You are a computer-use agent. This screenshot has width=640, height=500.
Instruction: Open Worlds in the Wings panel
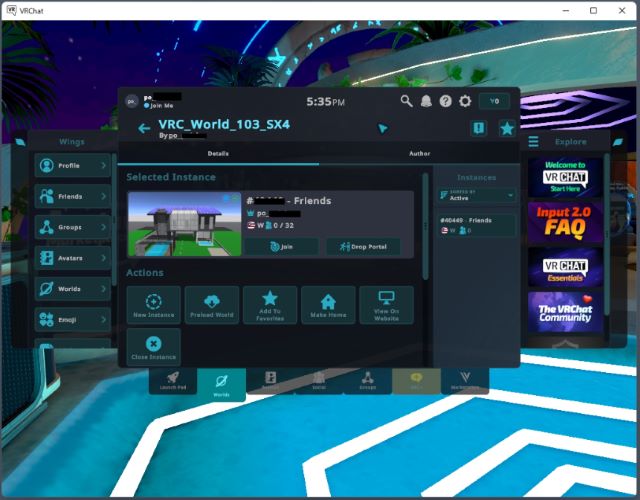tap(73, 289)
